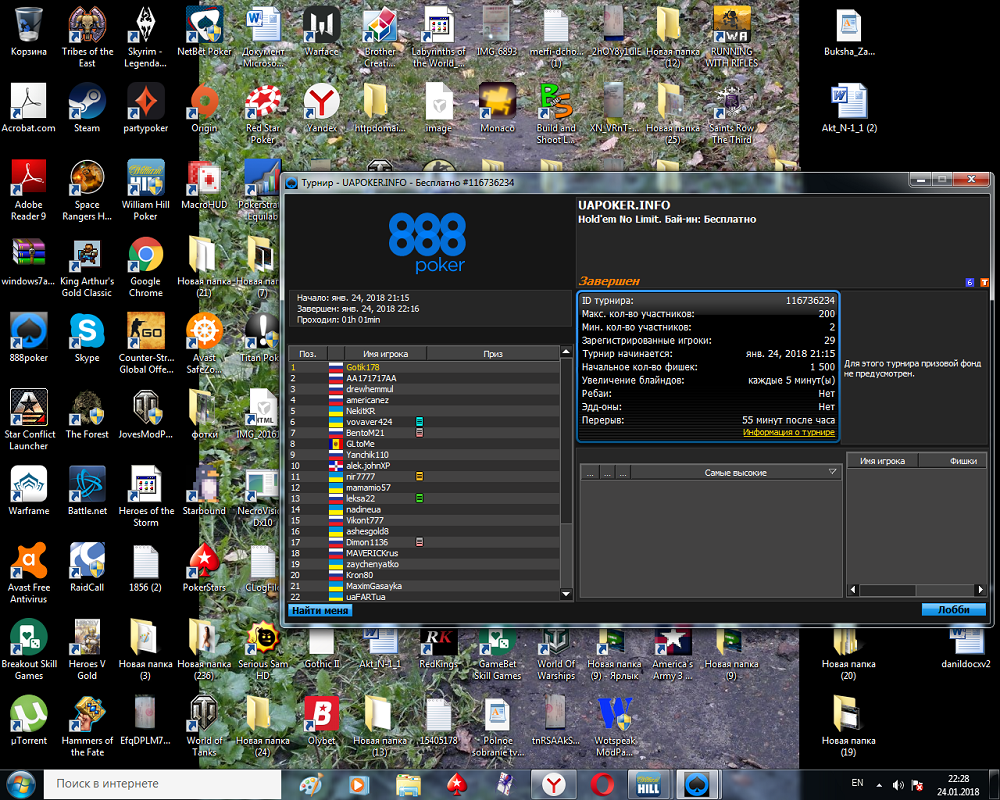Open Yandex browser from the taskbar
Image resolution: width=1000 pixels, height=800 pixels.
click(554, 785)
